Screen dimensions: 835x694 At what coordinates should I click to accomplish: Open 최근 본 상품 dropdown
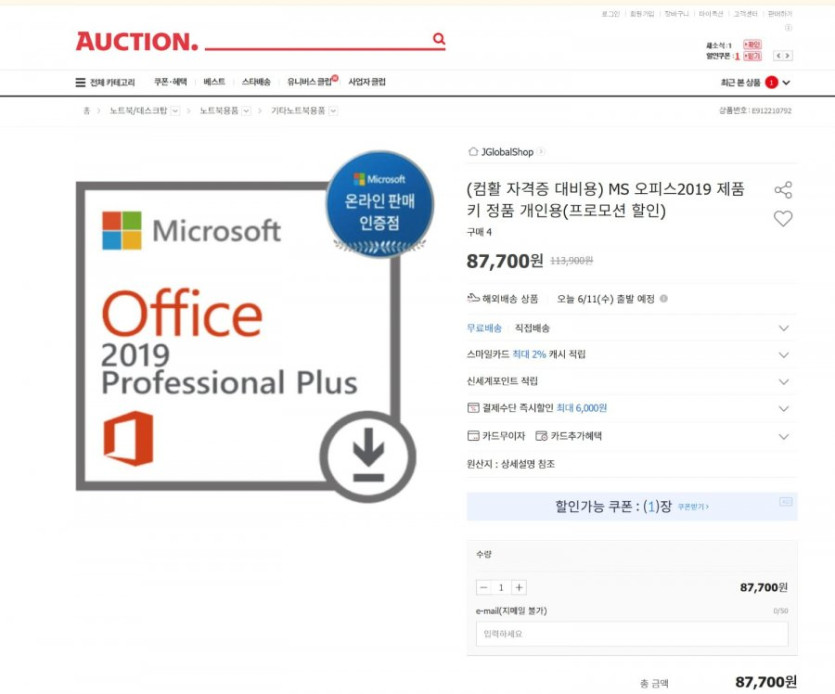pos(787,83)
